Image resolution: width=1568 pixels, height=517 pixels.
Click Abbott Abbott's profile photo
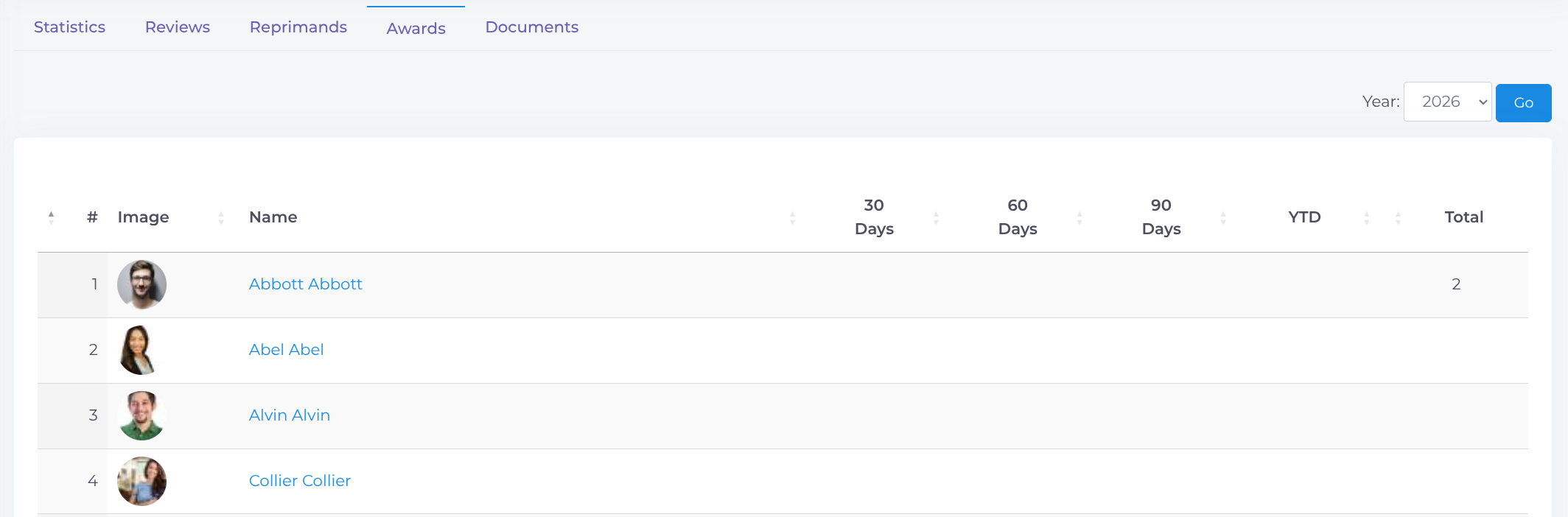click(141, 284)
